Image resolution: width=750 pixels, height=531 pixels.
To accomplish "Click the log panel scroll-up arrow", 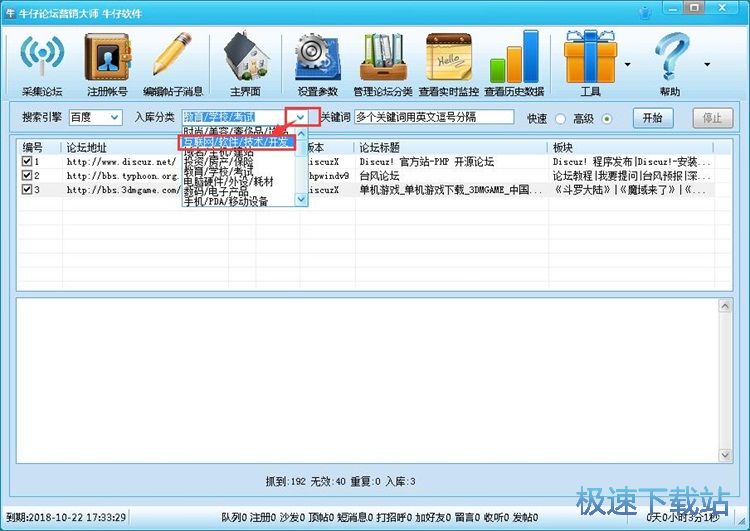I will point(725,306).
